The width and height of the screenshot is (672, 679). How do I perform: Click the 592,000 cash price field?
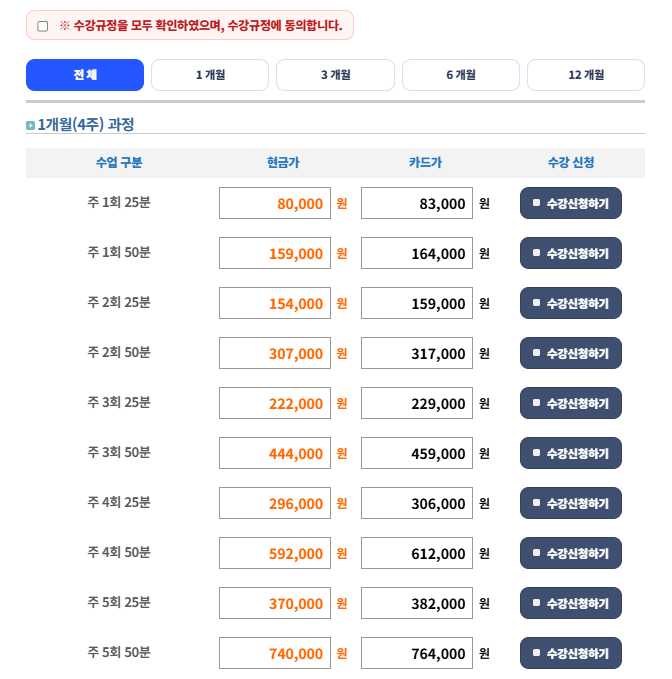pyautogui.click(x=275, y=553)
